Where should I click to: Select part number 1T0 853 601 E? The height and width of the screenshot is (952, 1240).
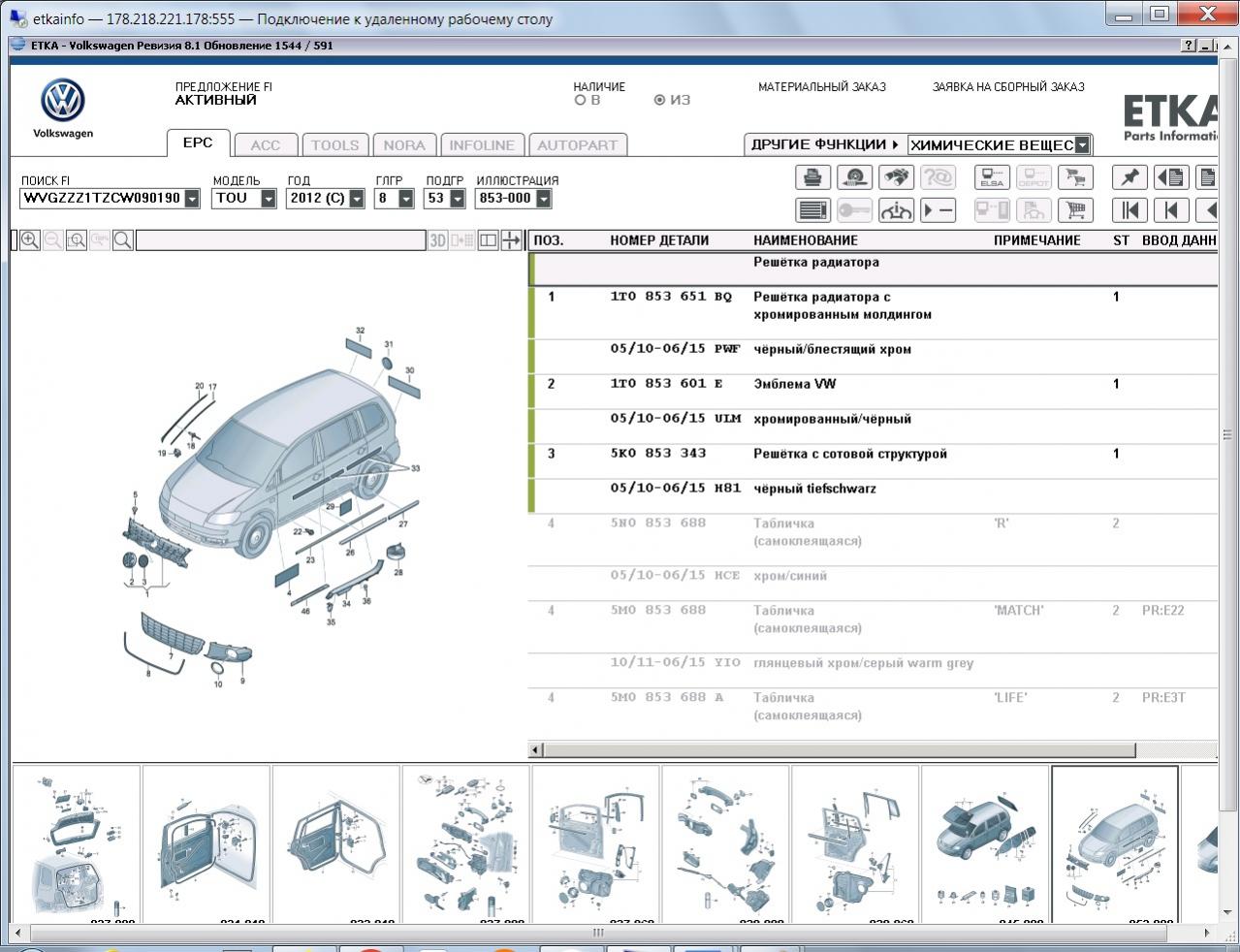coord(666,384)
